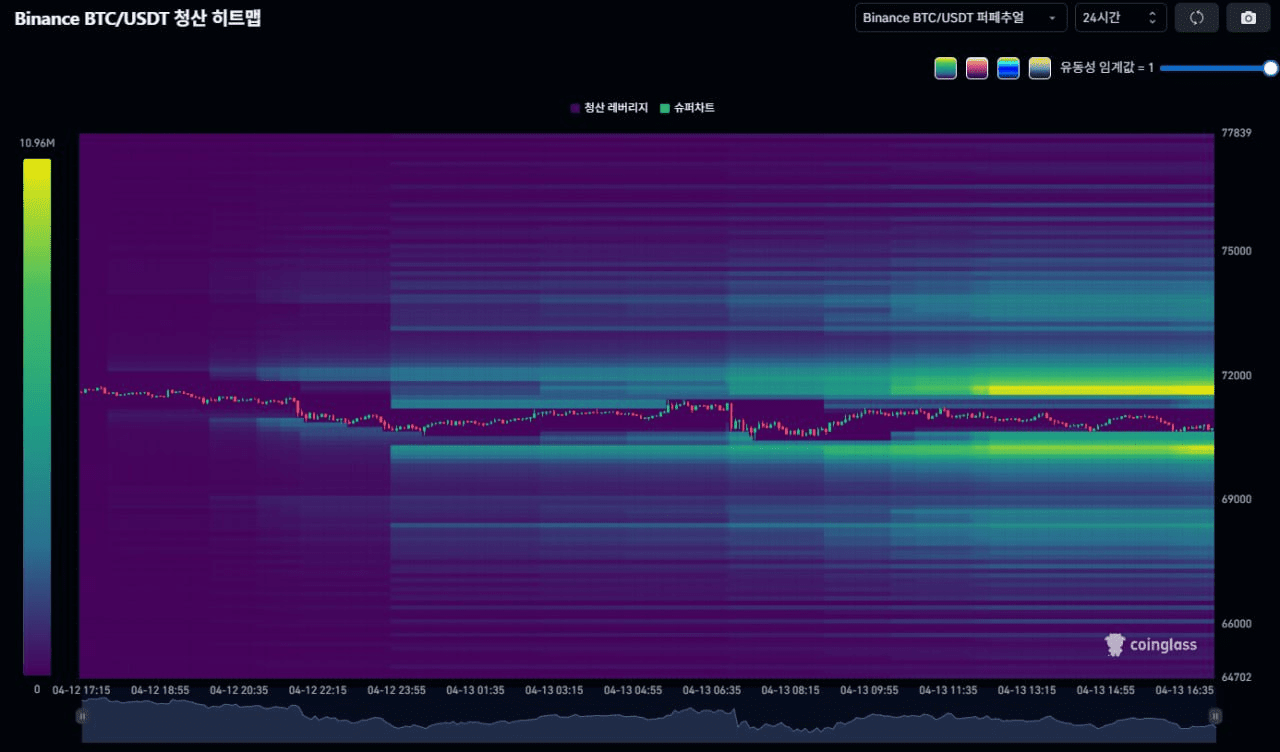Click the Binance BTC/USDT 청산 히트맵 title
Image resolution: width=1280 pixels, height=752 pixels.
pyautogui.click(x=138, y=18)
